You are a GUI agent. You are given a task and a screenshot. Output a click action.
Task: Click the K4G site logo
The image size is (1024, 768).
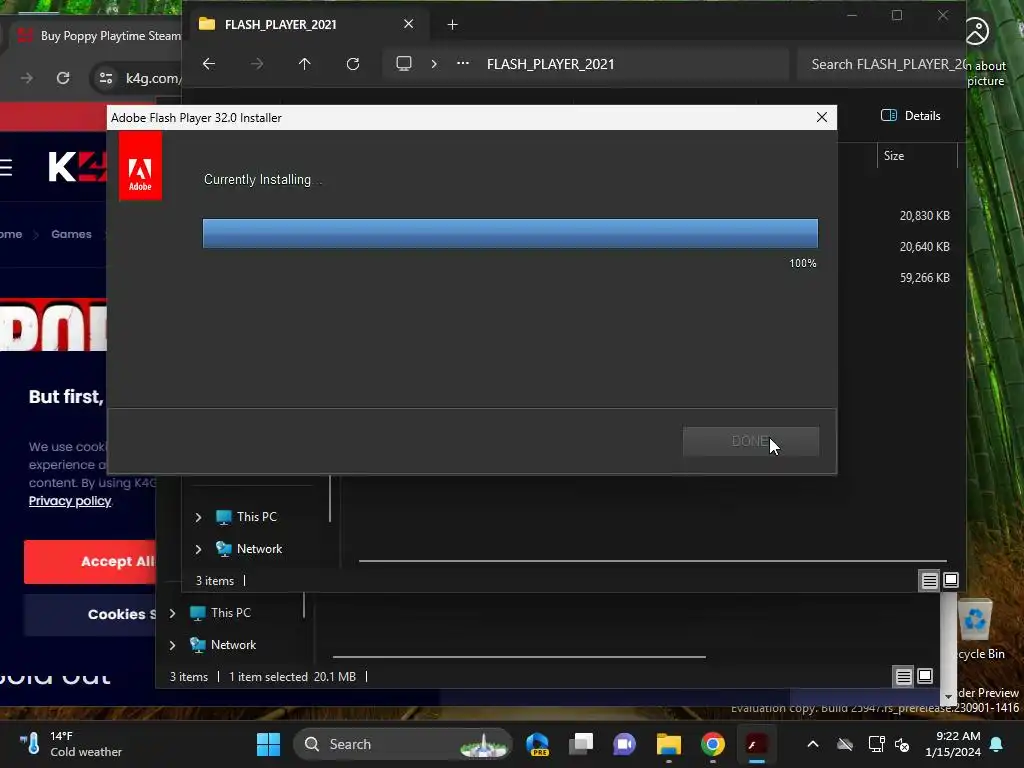(x=77, y=167)
